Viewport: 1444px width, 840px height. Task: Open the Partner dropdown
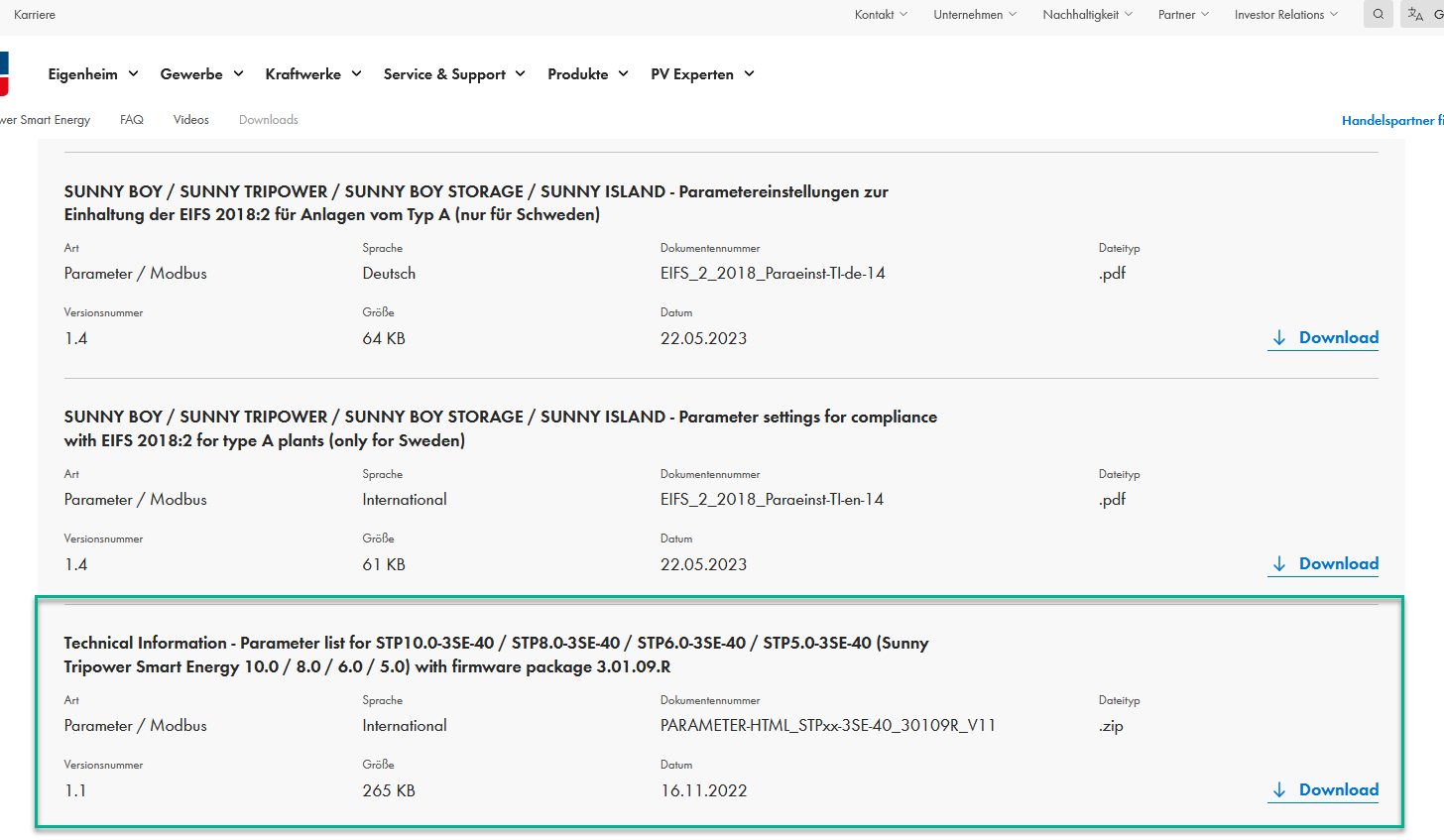(x=1183, y=15)
